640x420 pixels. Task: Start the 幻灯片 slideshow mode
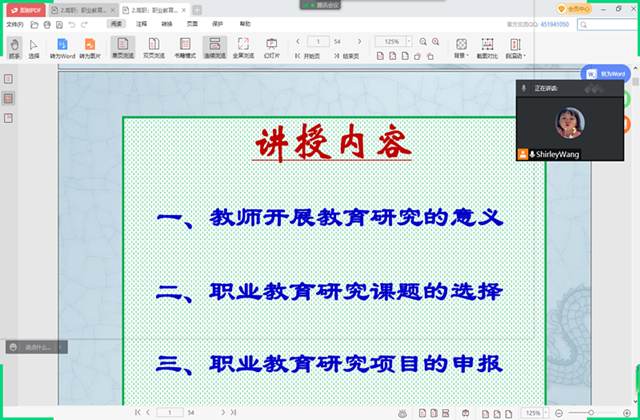[x=271, y=46]
